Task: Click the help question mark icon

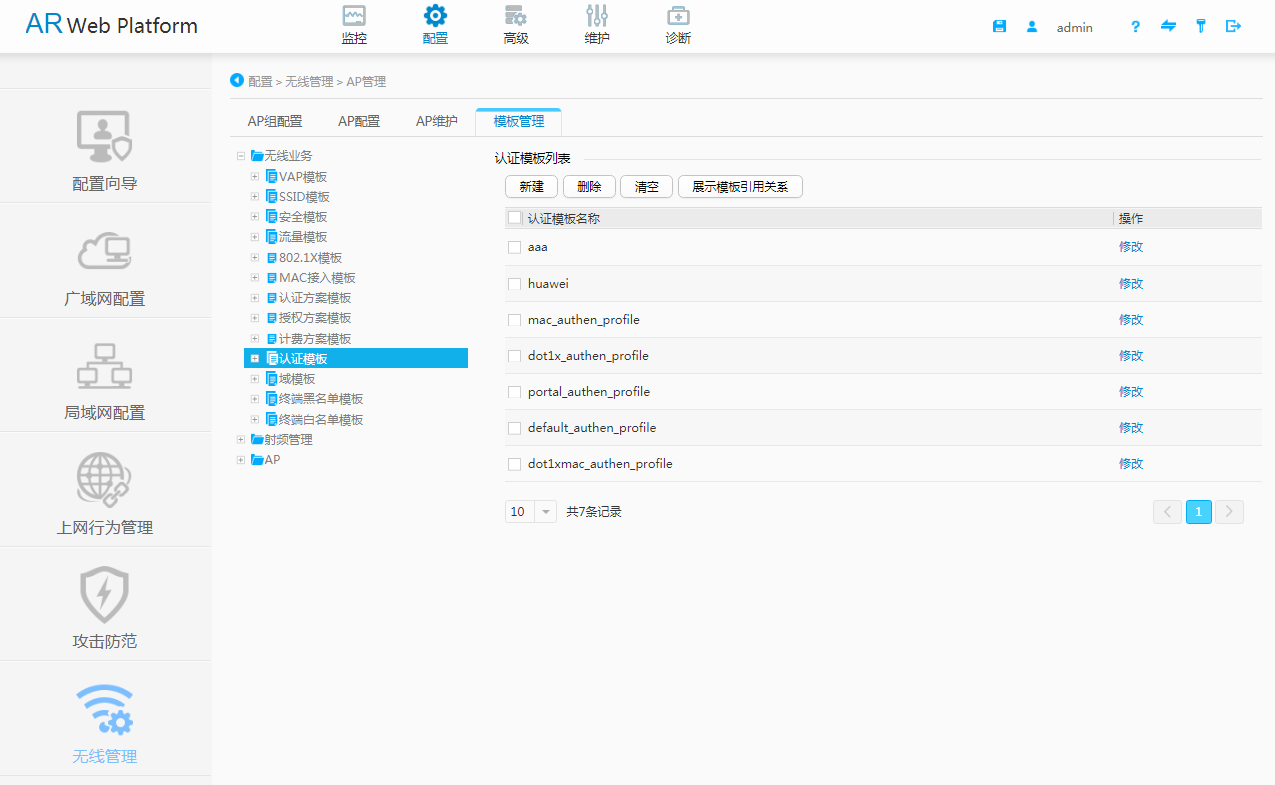Action: (1135, 27)
